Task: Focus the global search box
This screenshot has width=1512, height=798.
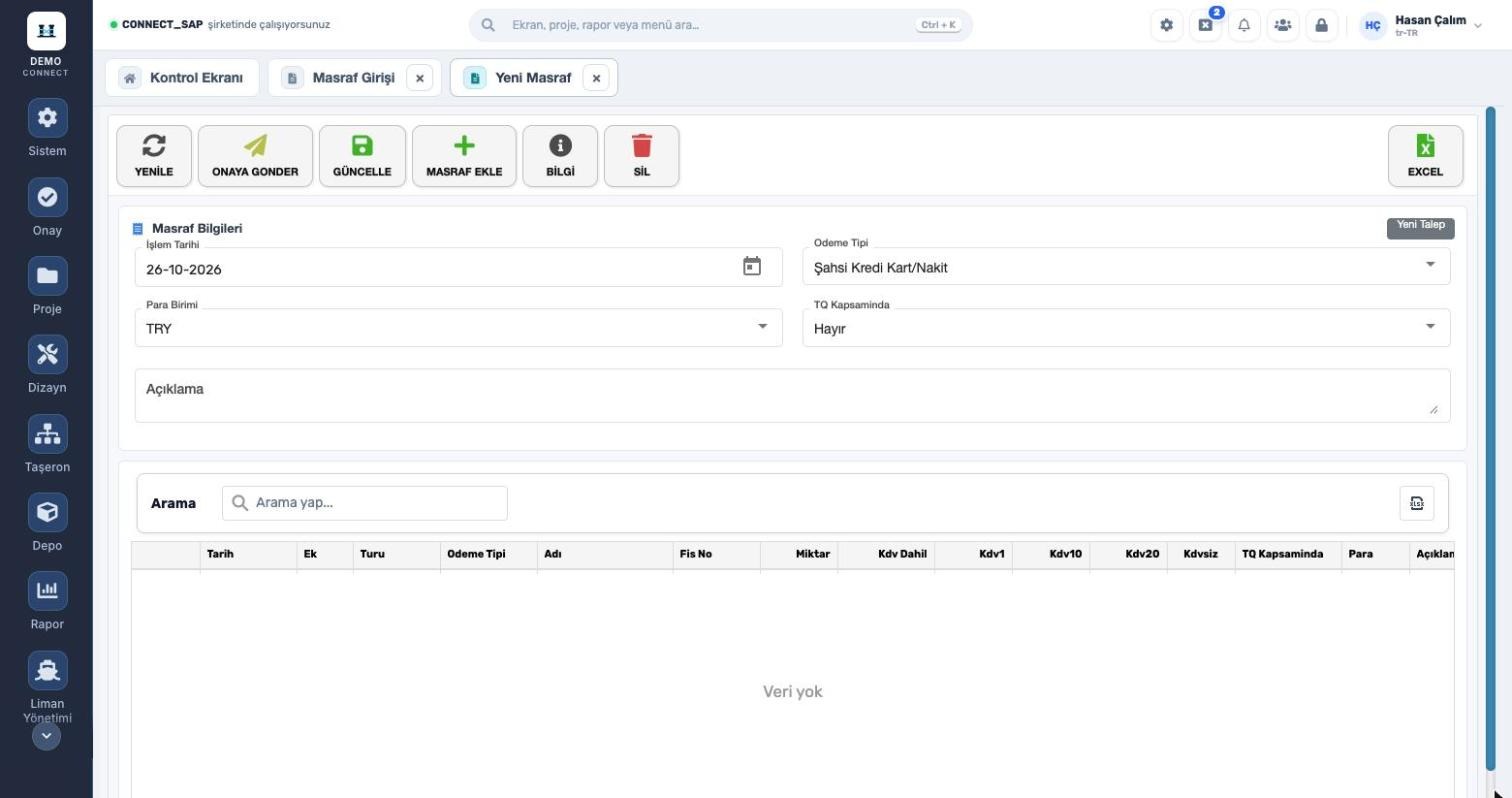Action: tap(720, 25)
